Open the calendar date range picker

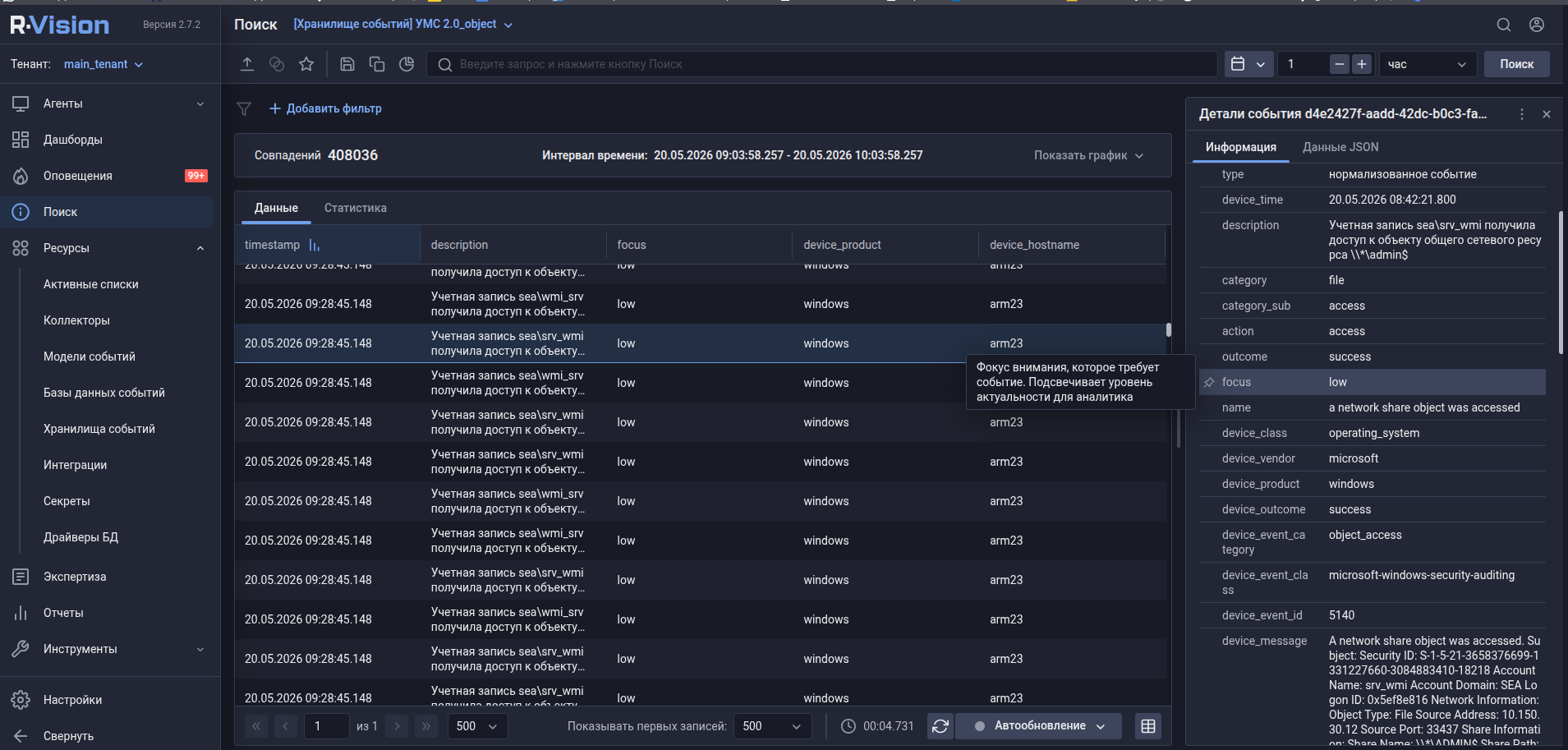click(x=1248, y=64)
